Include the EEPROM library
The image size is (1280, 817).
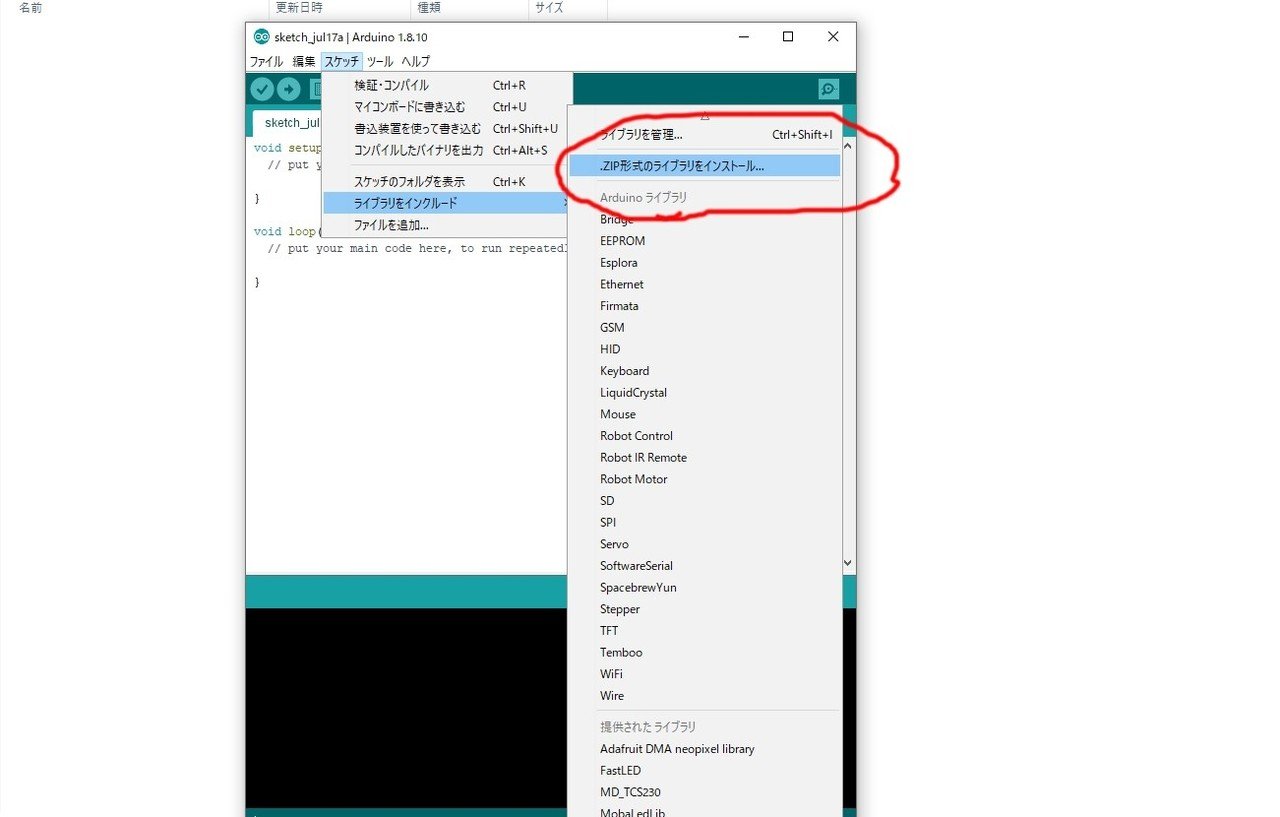(705, 241)
